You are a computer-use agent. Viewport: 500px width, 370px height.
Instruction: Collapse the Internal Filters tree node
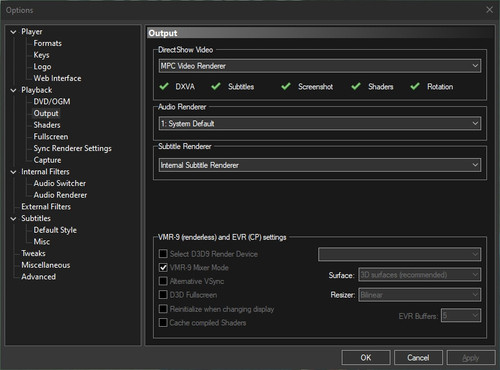(x=13, y=172)
